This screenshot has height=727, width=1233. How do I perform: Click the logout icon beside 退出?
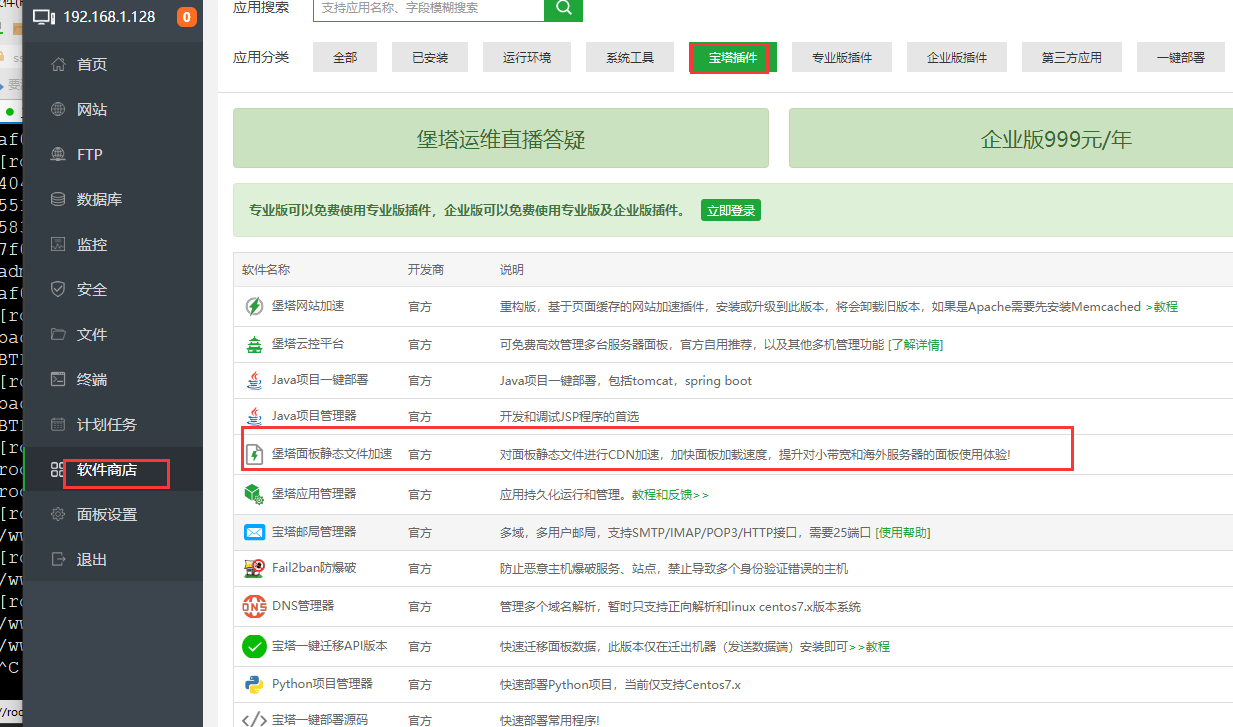point(59,559)
